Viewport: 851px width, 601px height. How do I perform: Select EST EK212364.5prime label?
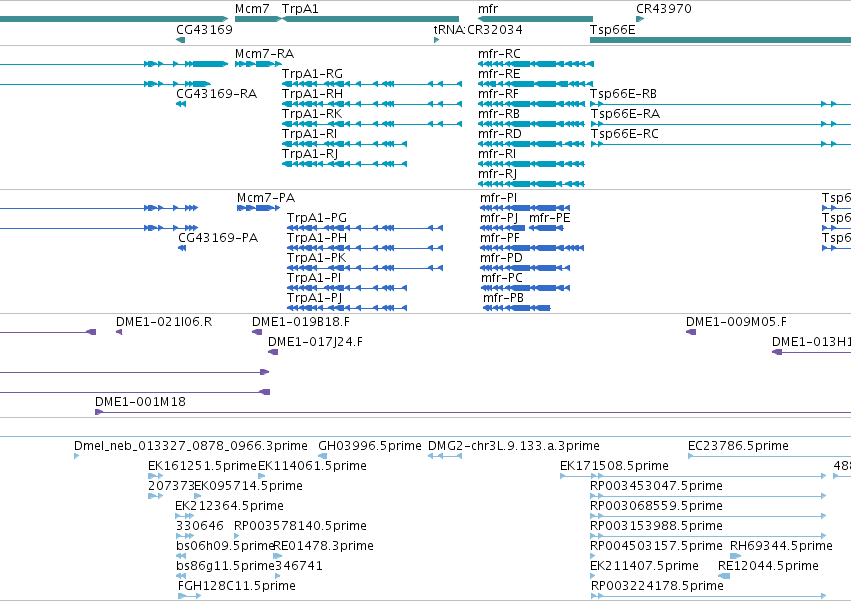pos(230,505)
